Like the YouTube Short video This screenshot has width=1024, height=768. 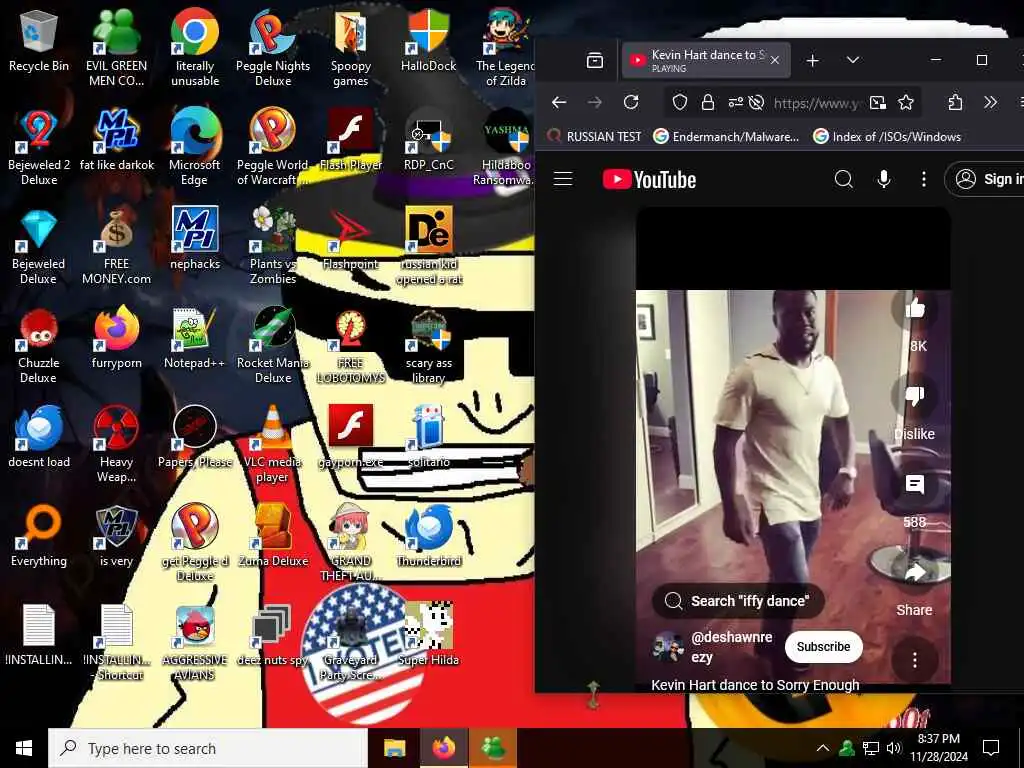(x=915, y=308)
